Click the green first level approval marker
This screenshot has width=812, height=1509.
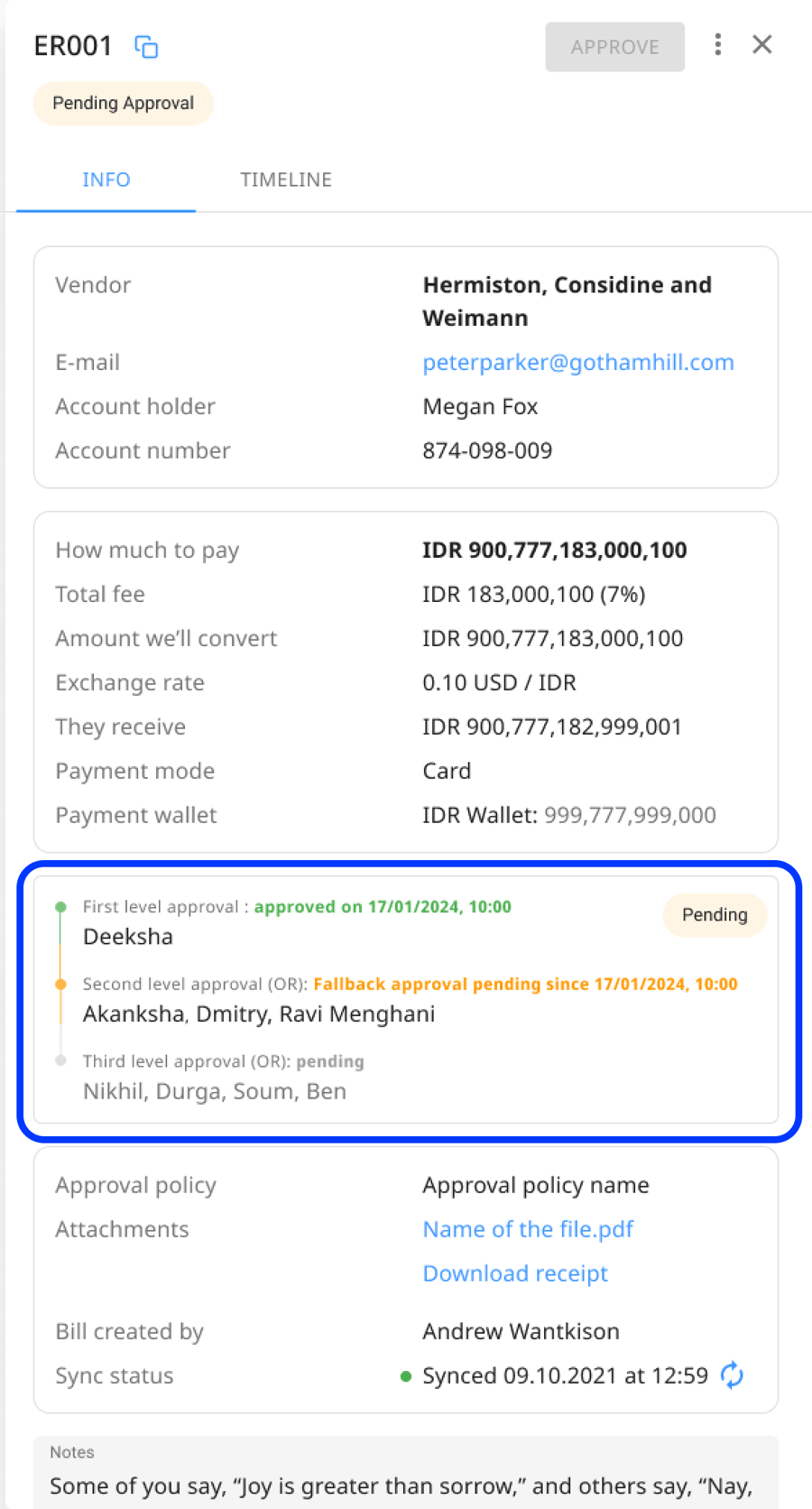60,907
